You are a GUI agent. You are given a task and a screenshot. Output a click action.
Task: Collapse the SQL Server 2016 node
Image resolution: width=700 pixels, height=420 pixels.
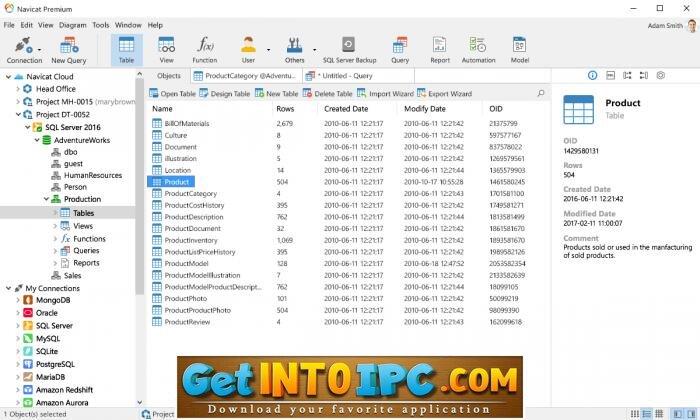click(28, 127)
